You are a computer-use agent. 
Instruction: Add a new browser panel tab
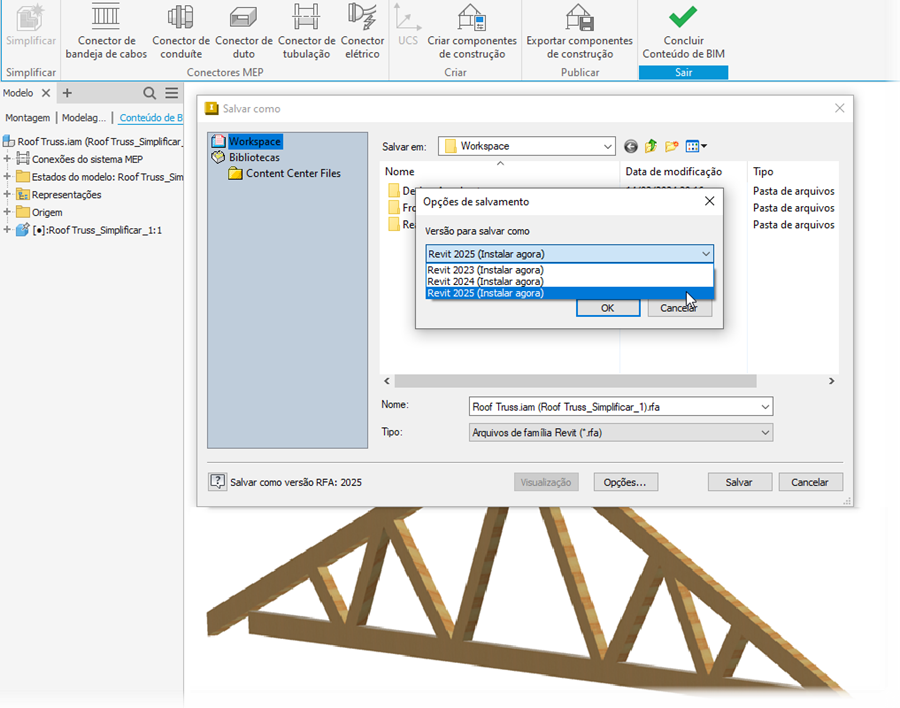pos(67,92)
